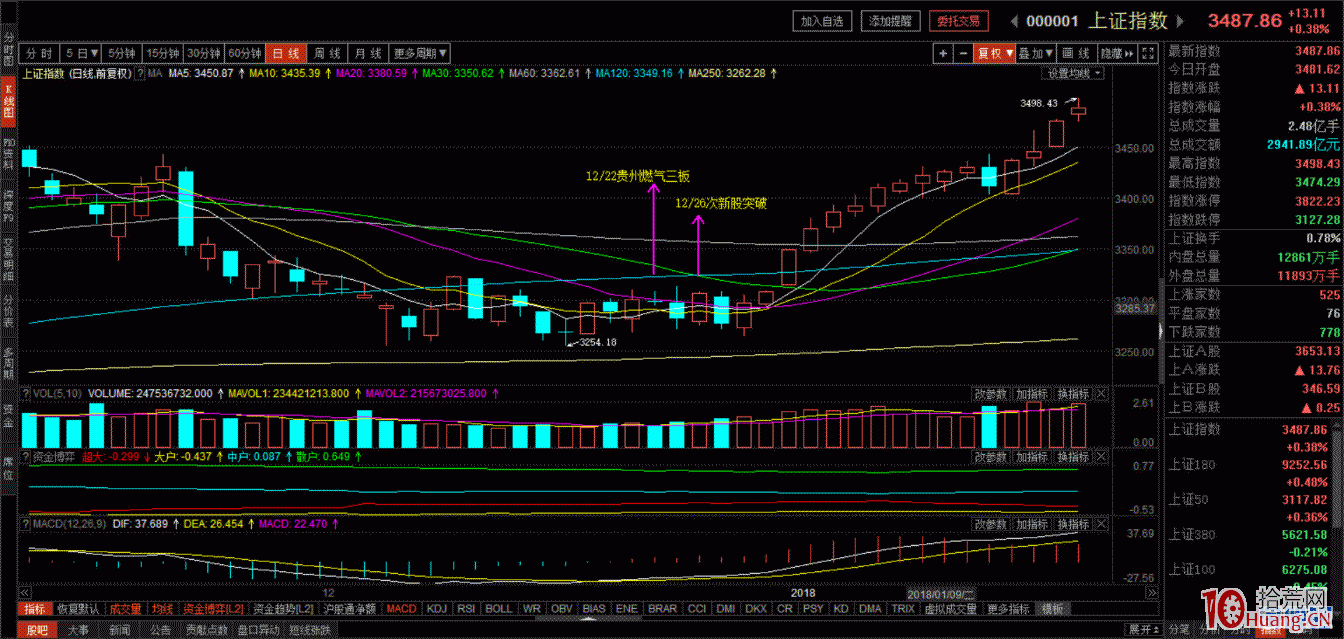Close the MACD indicator panel

(1101, 524)
